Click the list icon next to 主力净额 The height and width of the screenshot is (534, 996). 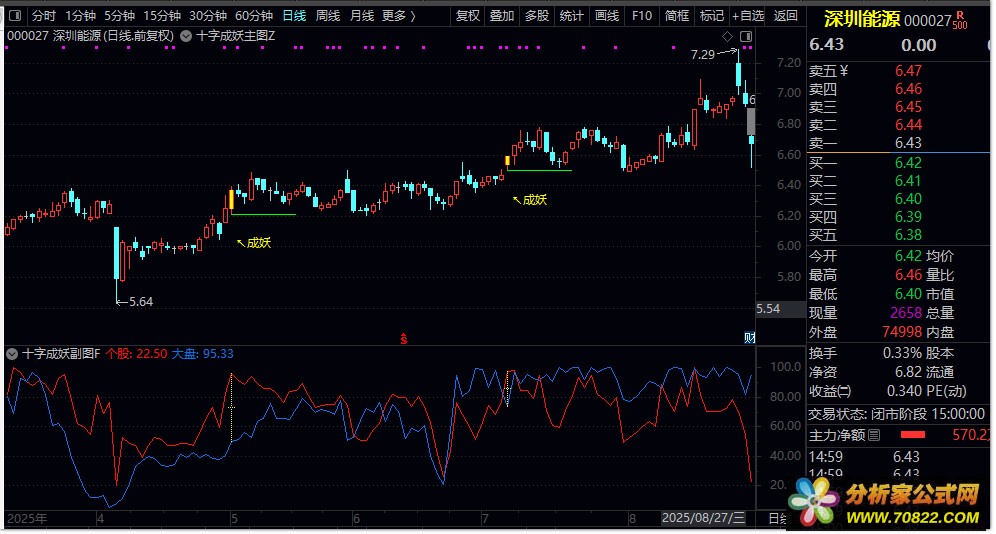[x=874, y=435]
